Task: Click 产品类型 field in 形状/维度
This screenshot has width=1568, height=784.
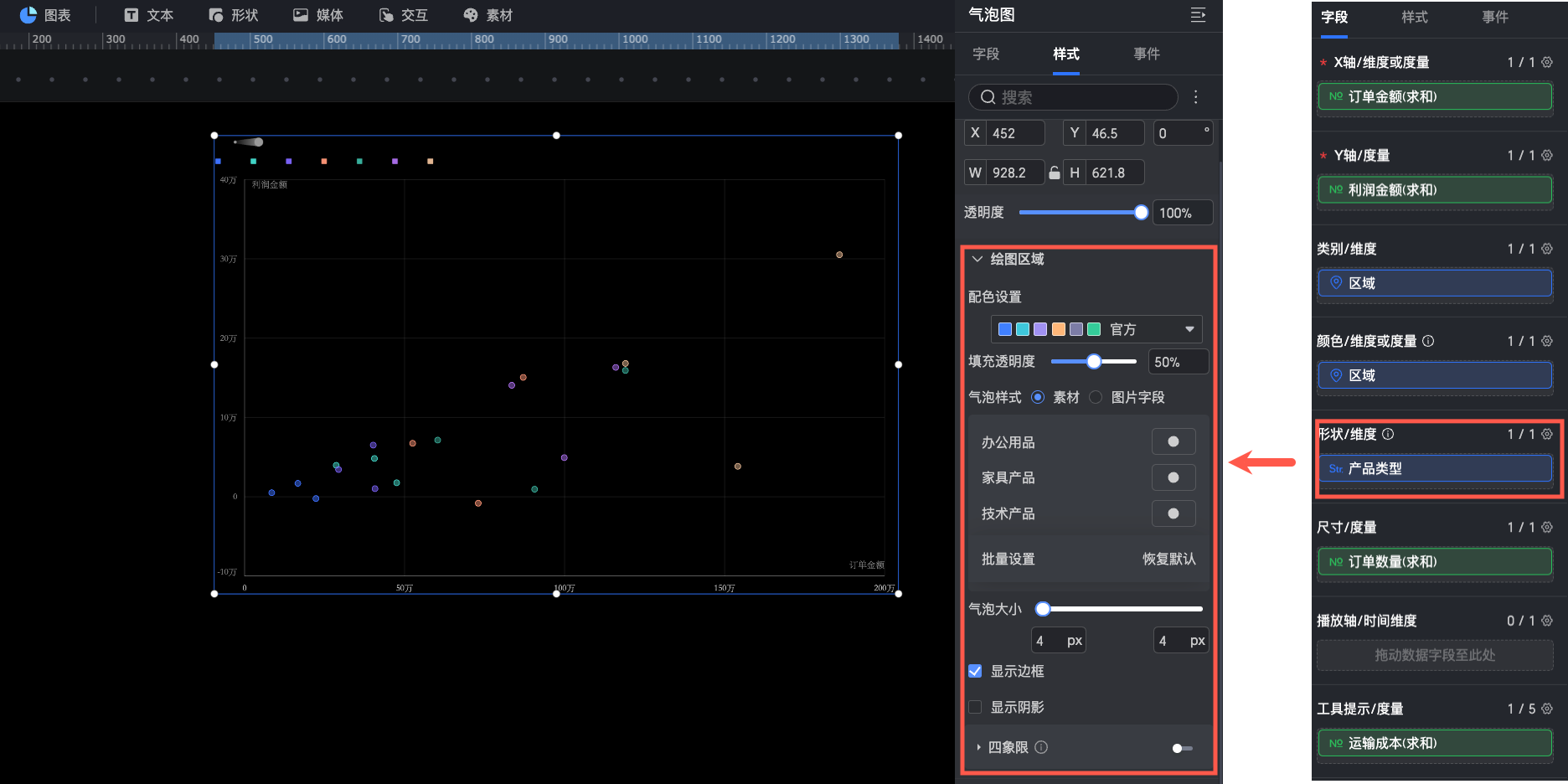Action: (x=1435, y=468)
